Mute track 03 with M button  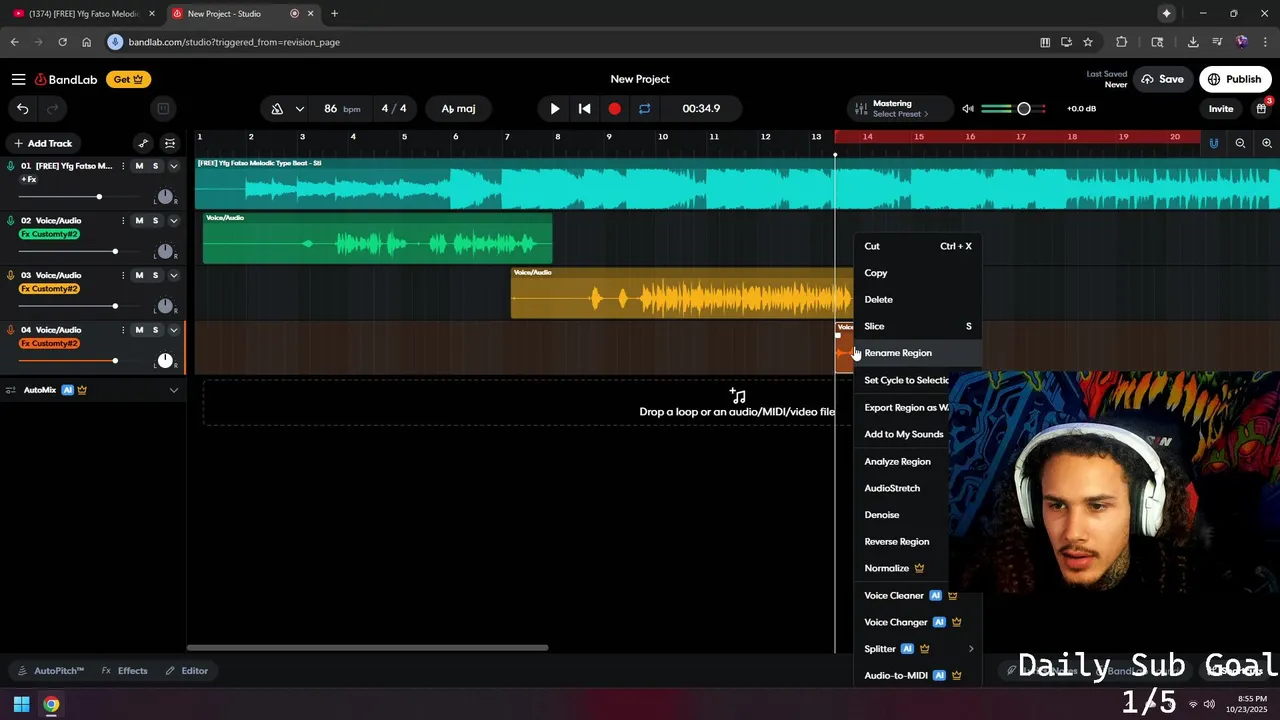click(139, 275)
